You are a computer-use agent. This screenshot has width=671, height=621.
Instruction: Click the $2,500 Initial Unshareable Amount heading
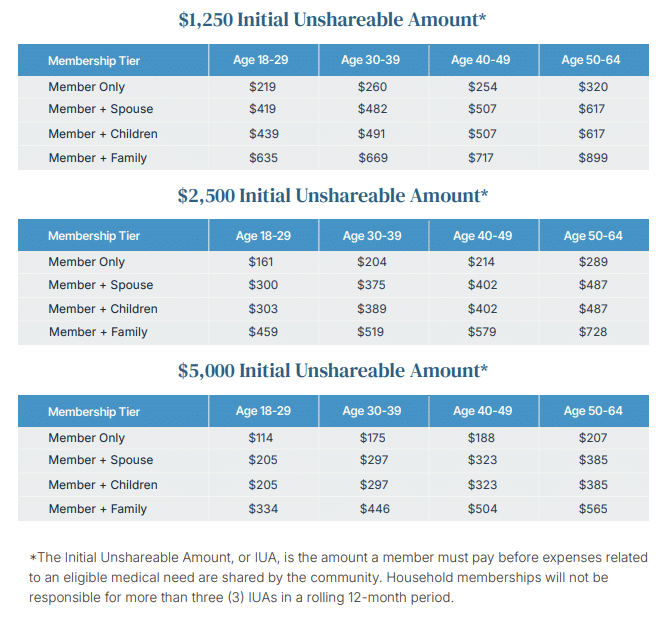(x=333, y=195)
